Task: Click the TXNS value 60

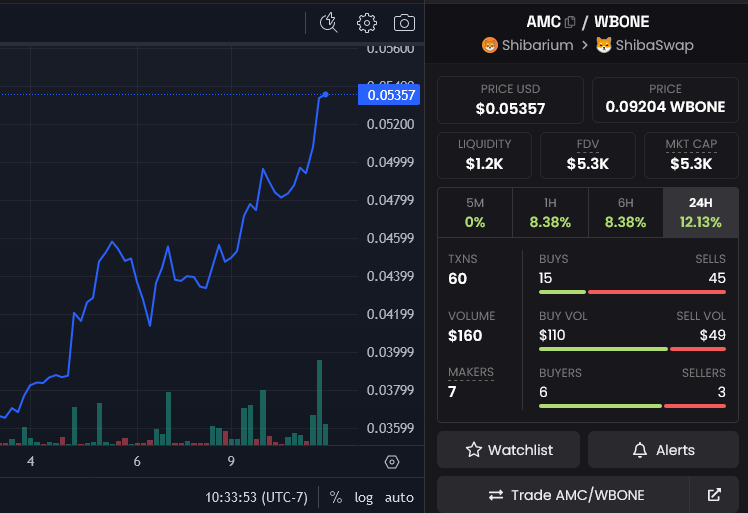Action: (457, 279)
